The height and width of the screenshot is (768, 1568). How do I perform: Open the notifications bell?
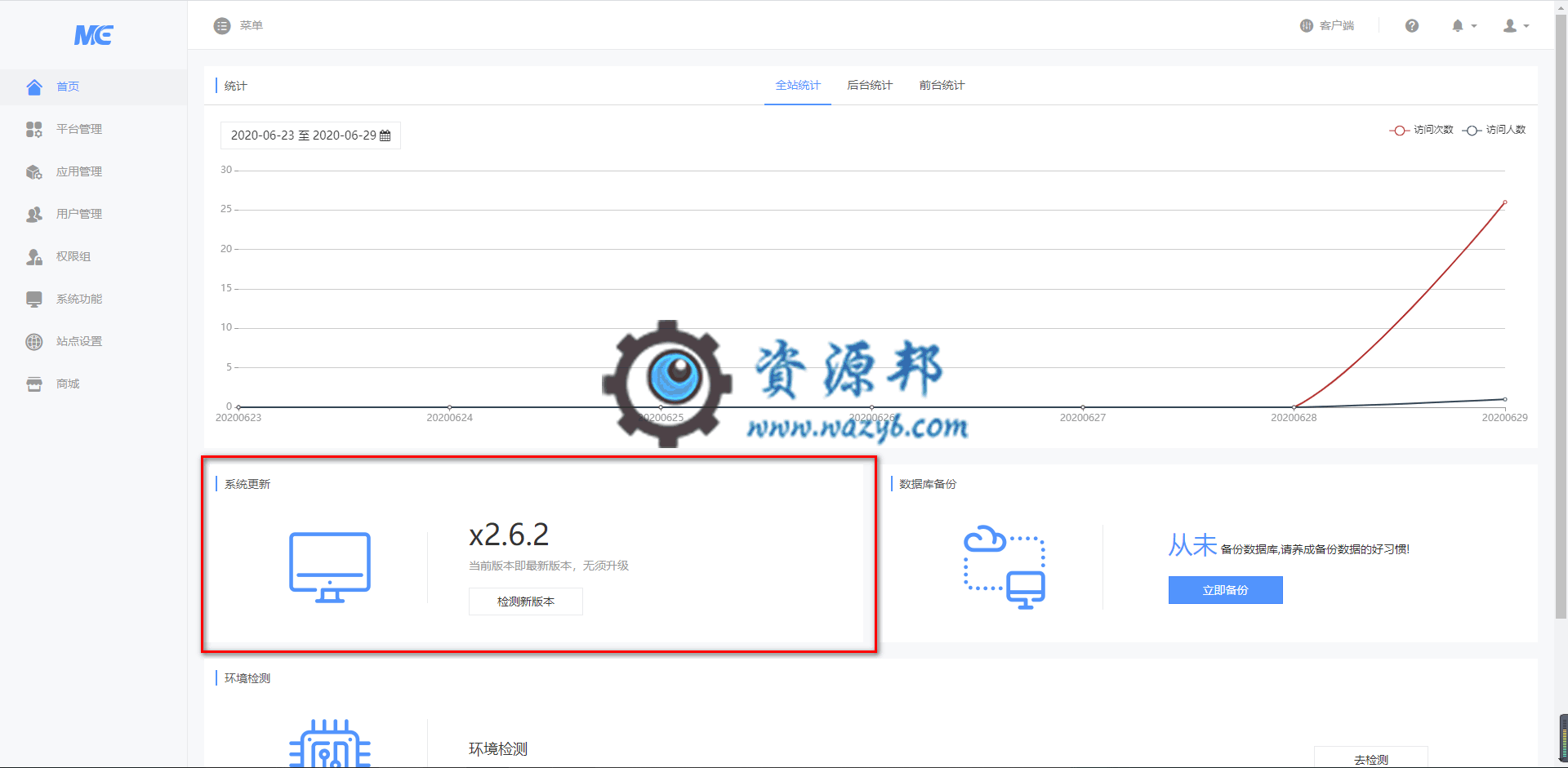[x=1458, y=25]
